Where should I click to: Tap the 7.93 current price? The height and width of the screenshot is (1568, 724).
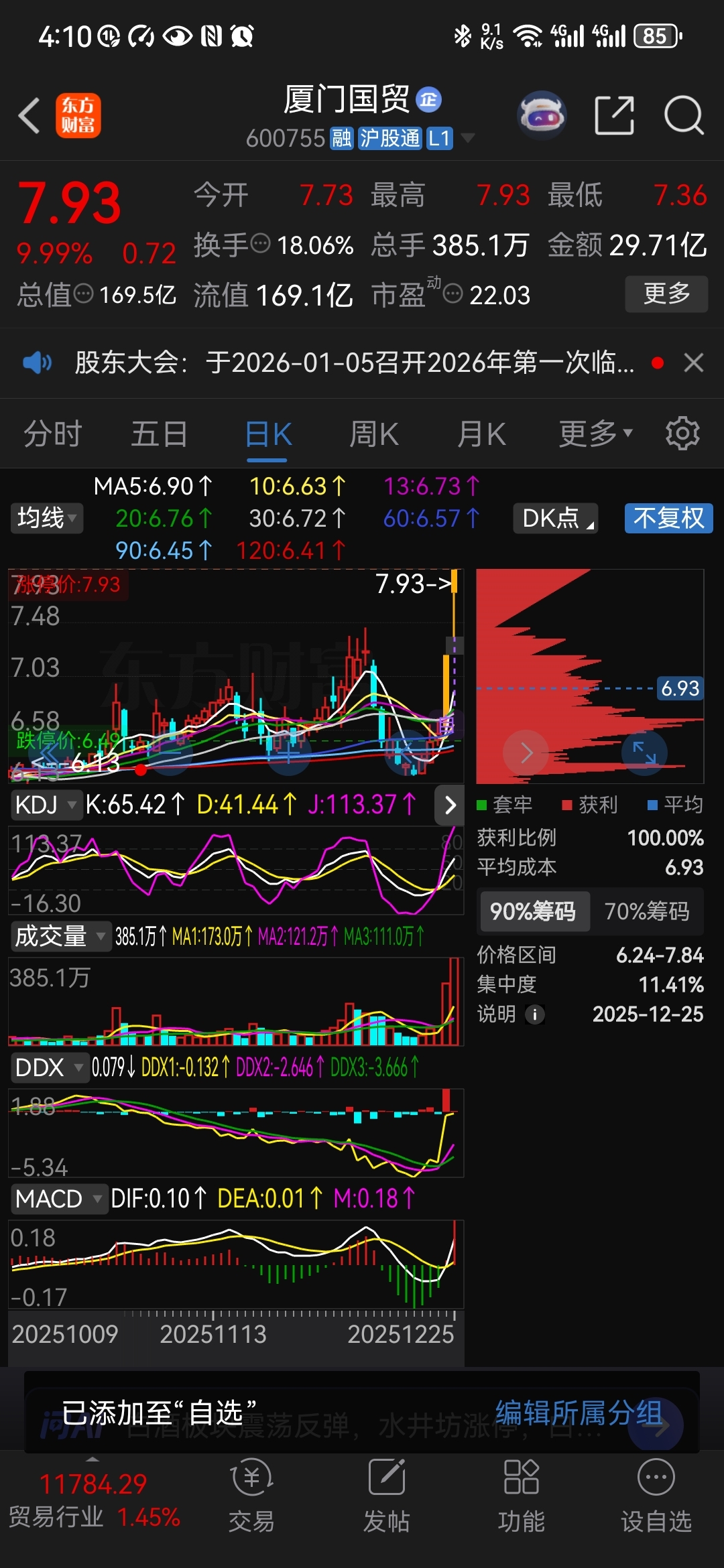[69, 203]
